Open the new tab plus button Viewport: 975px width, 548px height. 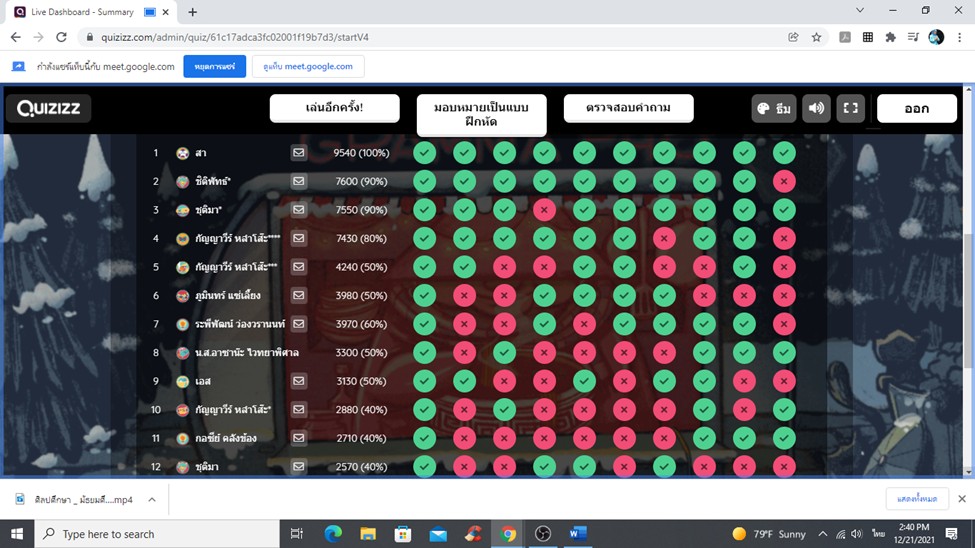pyautogui.click(x=193, y=12)
